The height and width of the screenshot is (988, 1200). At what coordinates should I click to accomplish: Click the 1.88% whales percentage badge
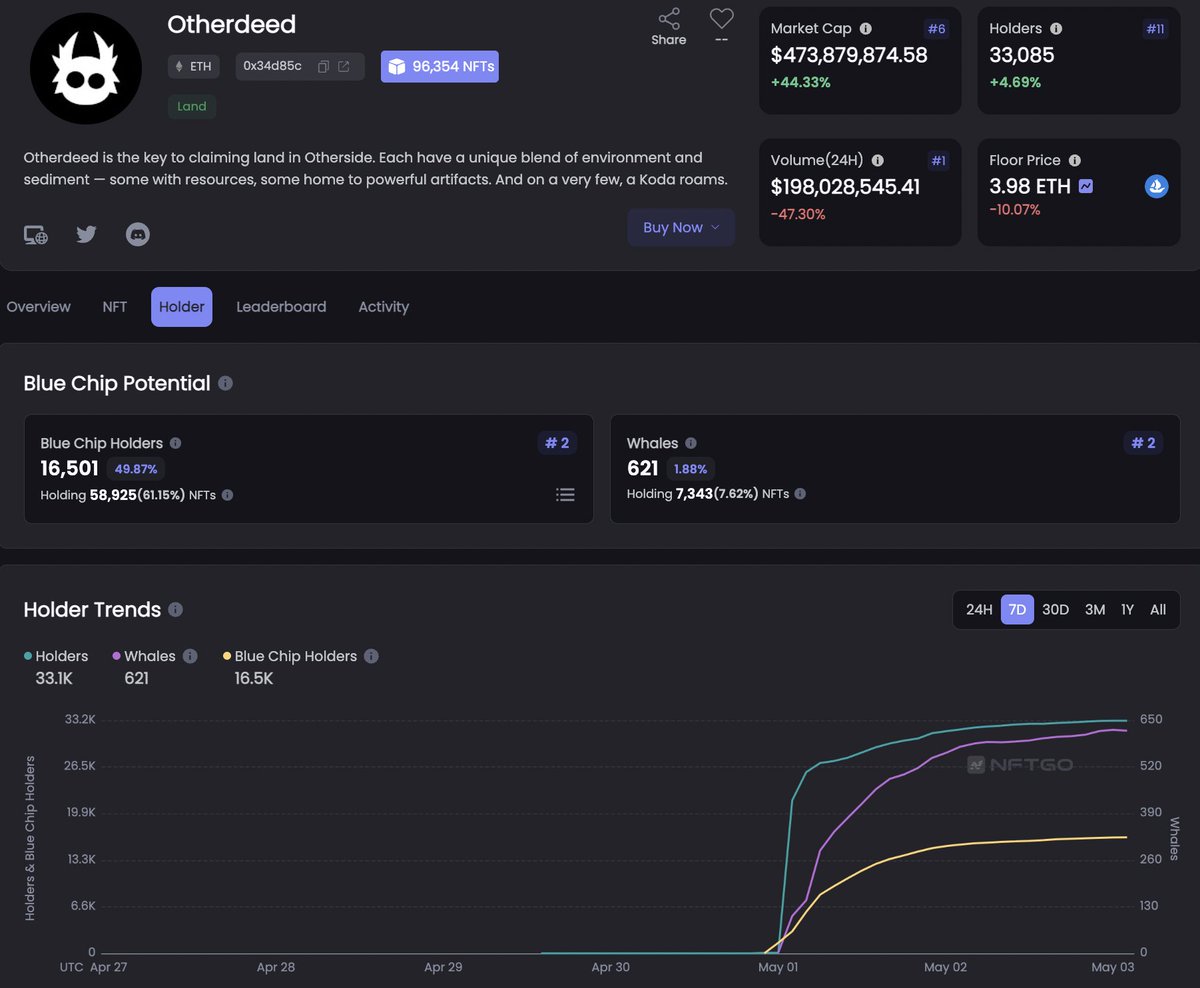tap(690, 469)
